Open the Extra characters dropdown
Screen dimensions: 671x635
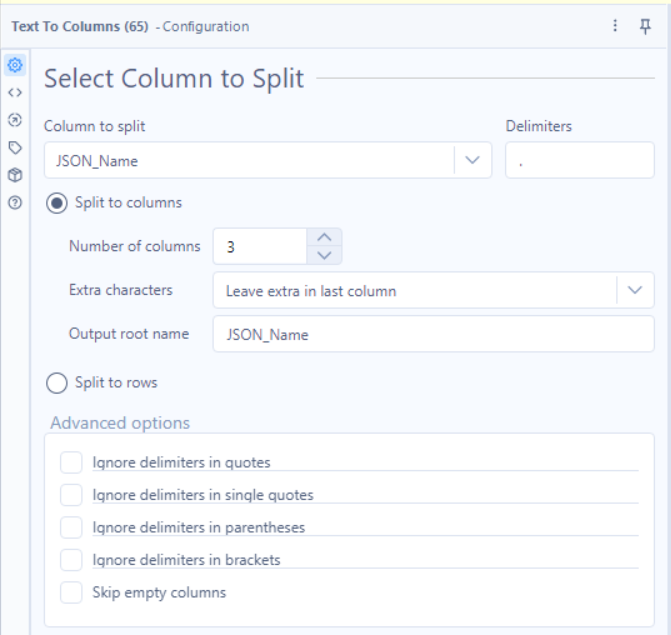click(635, 290)
